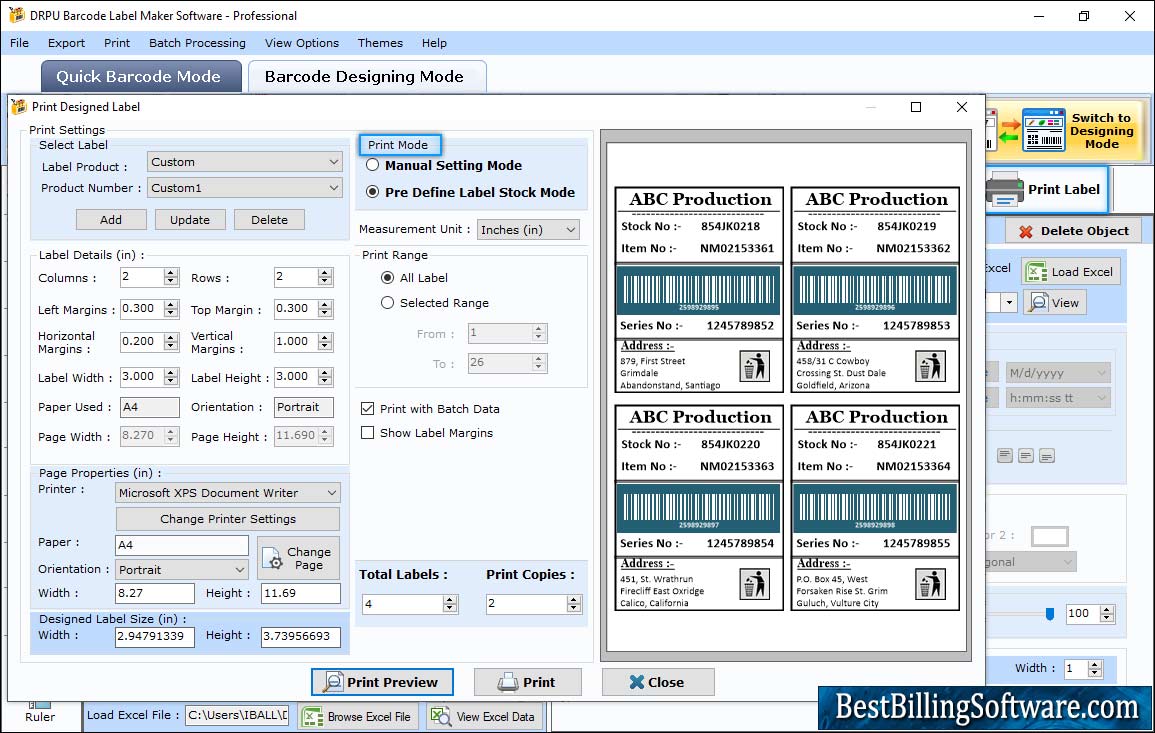The width and height of the screenshot is (1155, 733).
Task: Adjust the Total Labels stepper
Action: click(x=450, y=604)
